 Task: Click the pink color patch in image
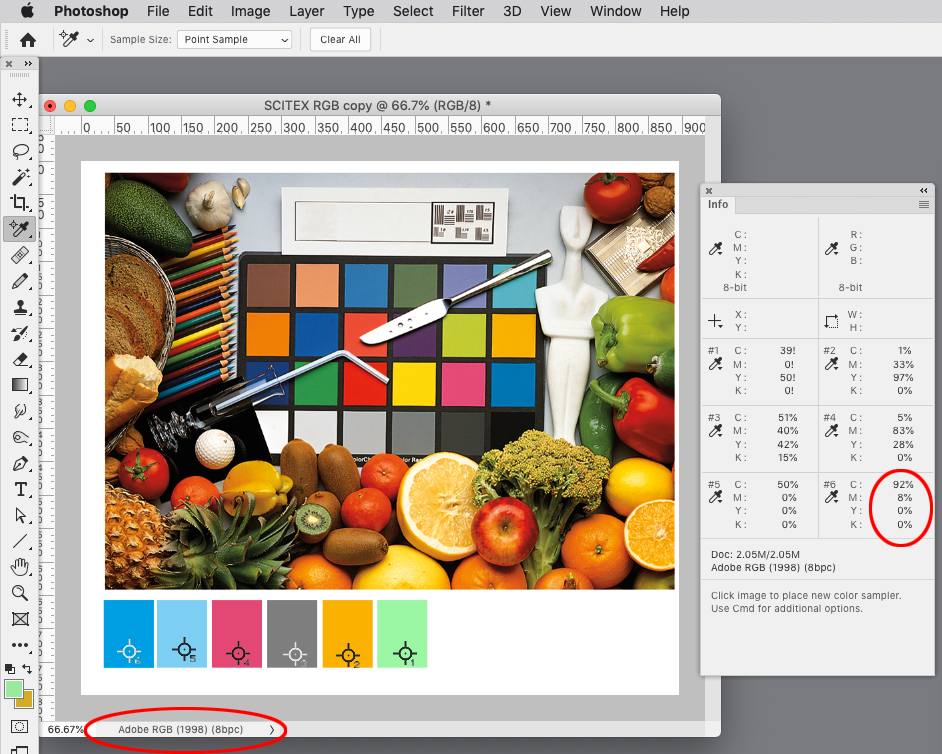(x=237, y=633)
